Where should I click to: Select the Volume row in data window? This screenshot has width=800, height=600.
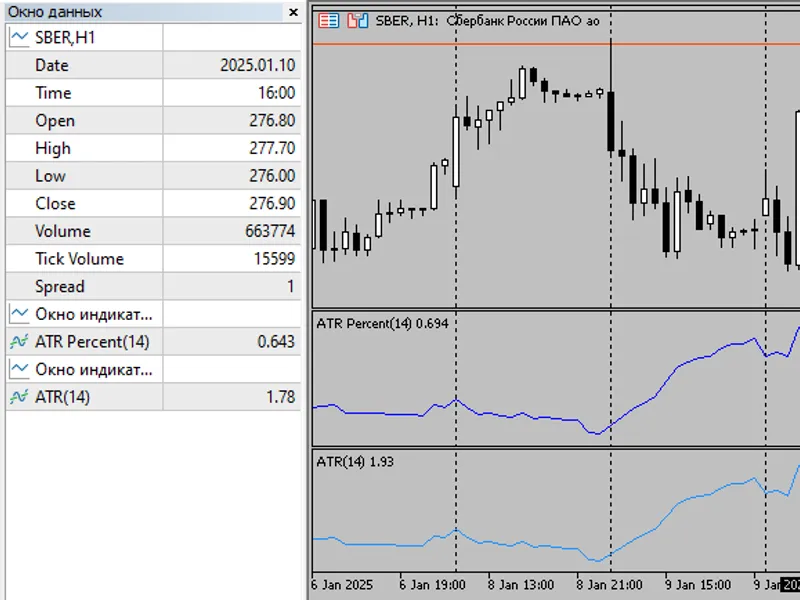[x=154, y=231]
